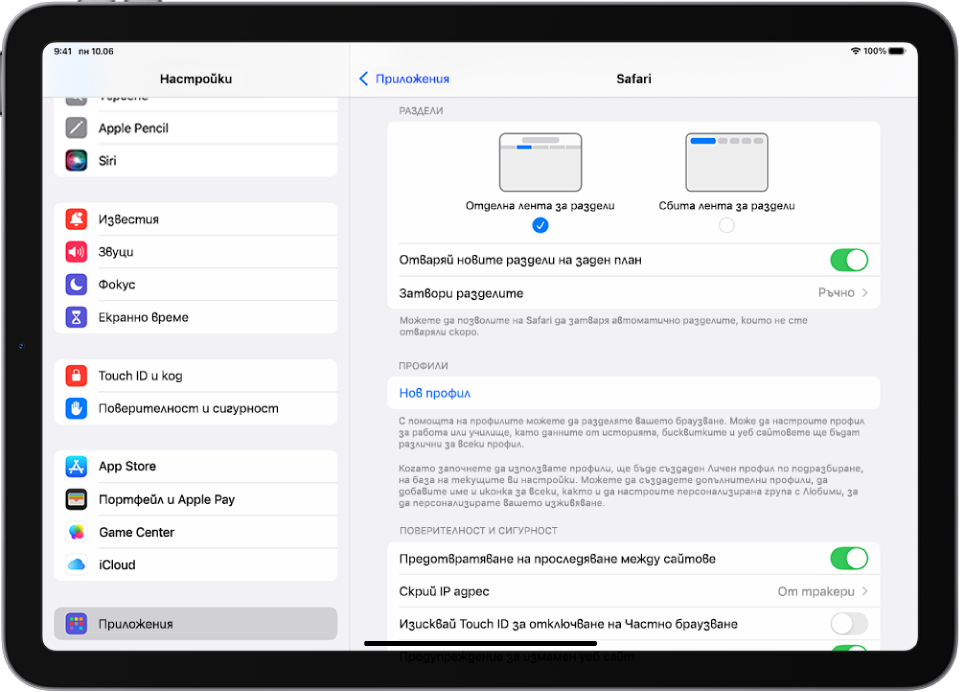Open iCloud settings row

(x=196, y=565)
